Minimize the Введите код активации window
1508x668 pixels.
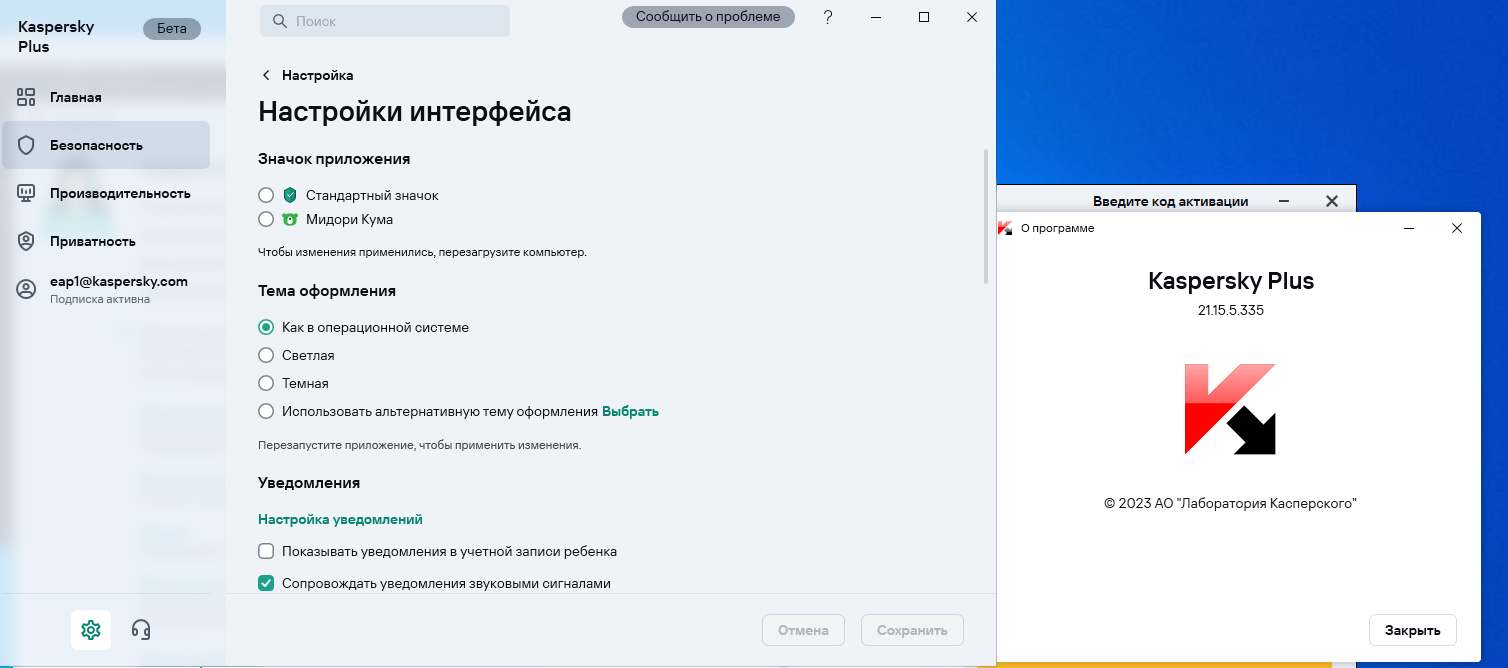pos(1283,201)
